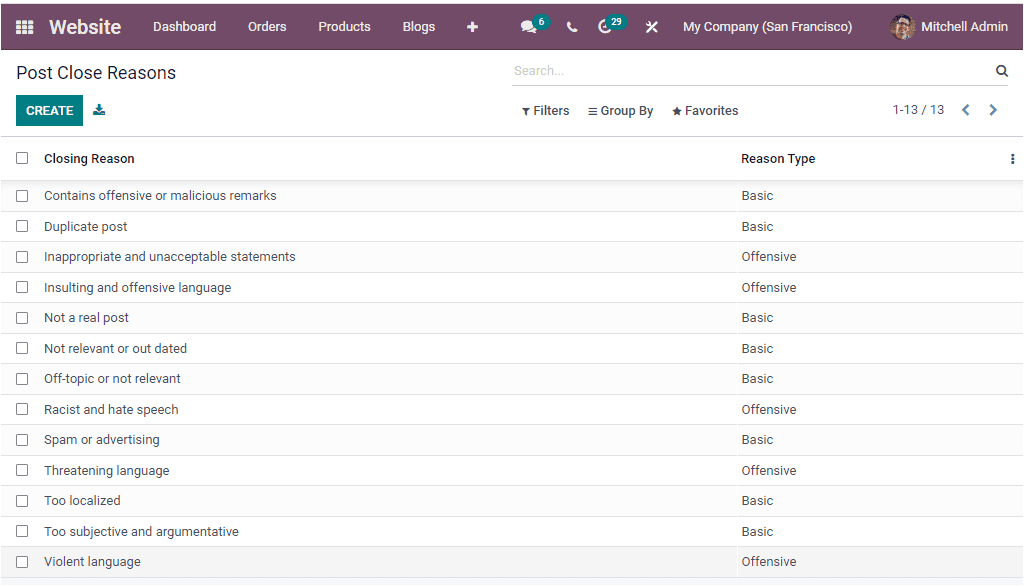Open the Filters dropdown
The width and height of the screenshot is (1024, 586).
545,110
